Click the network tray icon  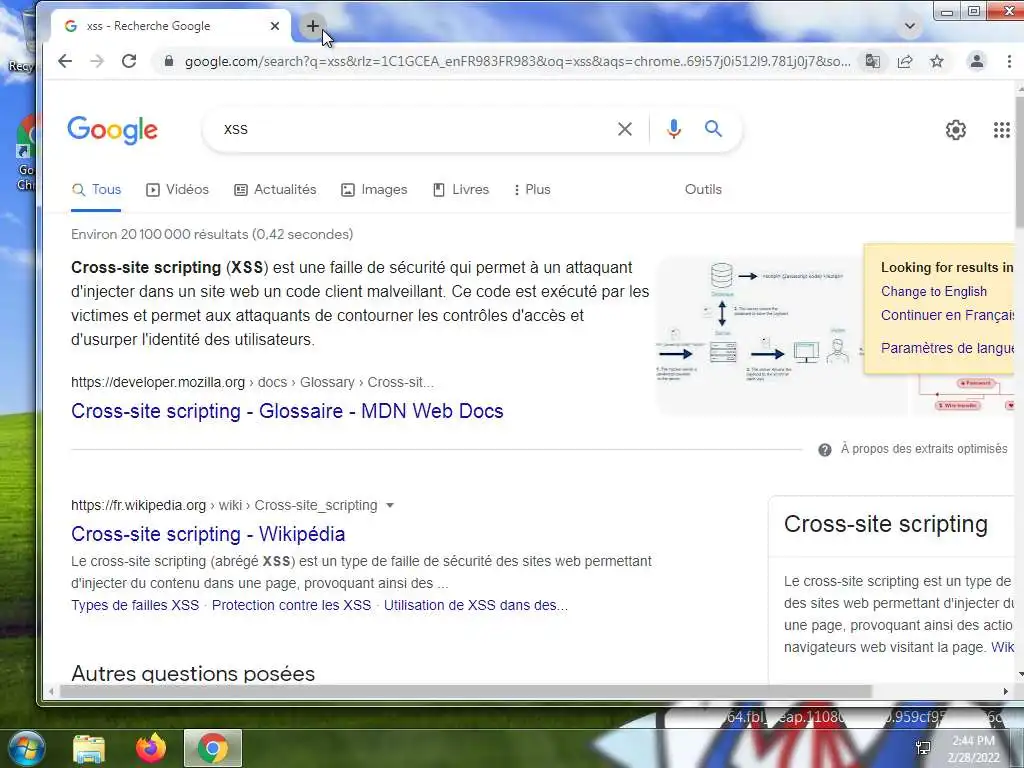click(923, 748)
